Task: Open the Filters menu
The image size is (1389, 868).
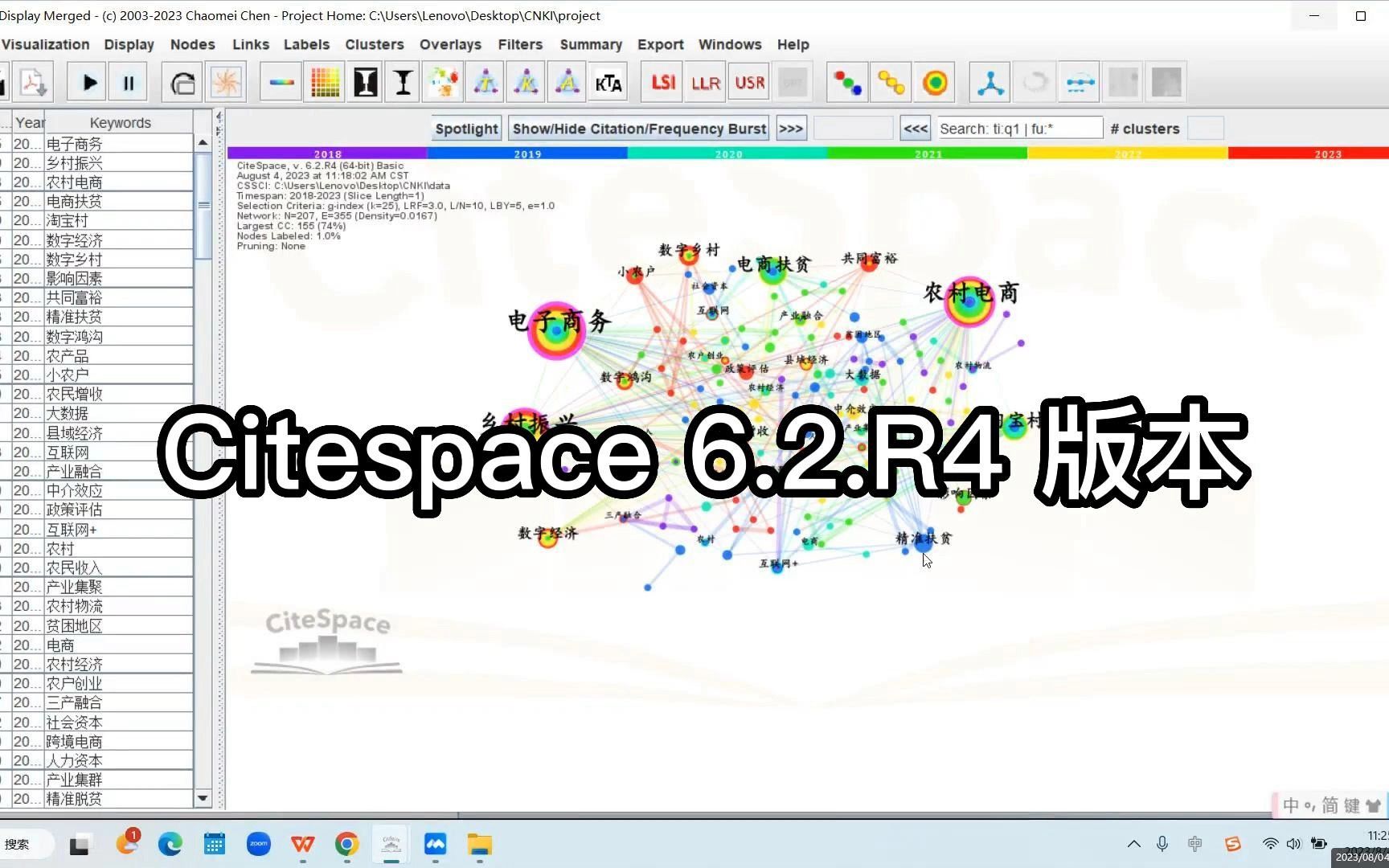Action: click(x=520, y=44)
